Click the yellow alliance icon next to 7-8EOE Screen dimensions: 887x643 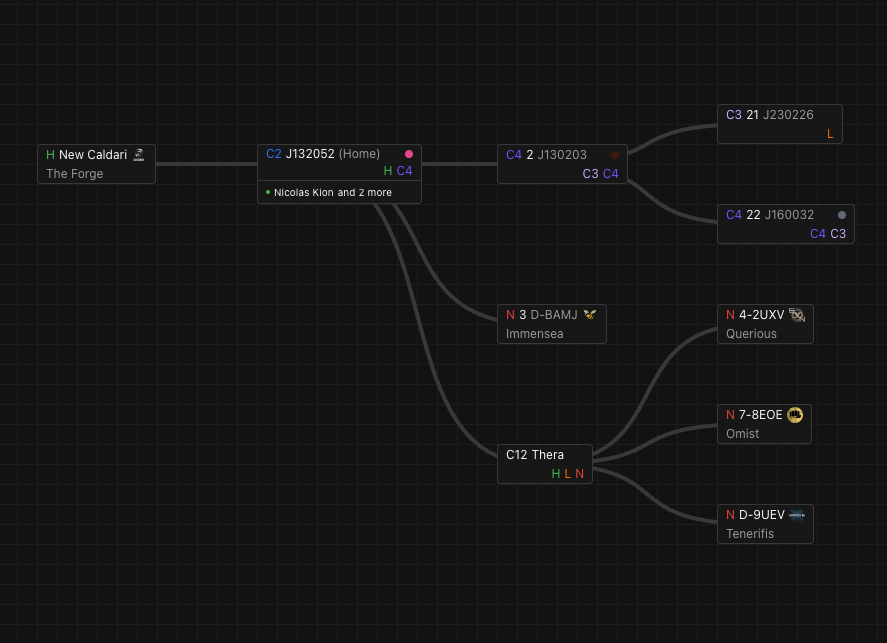795,414
